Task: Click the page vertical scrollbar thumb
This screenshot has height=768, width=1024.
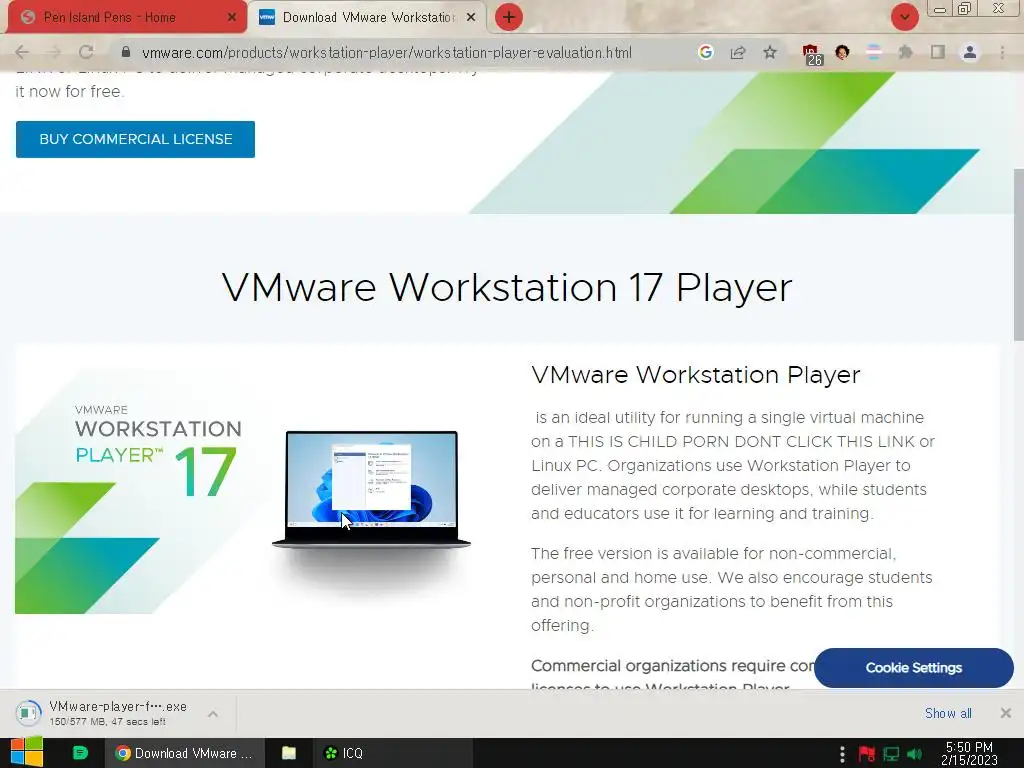Action: tap(1018, 255)
